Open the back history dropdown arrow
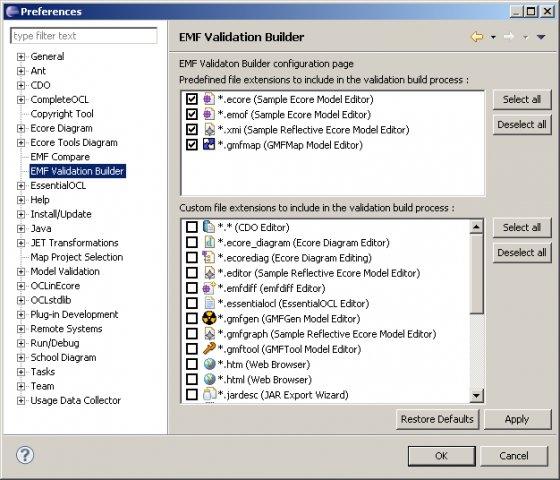Image resolution: width=560 pixels, height=480 pixels. (493, 37)
